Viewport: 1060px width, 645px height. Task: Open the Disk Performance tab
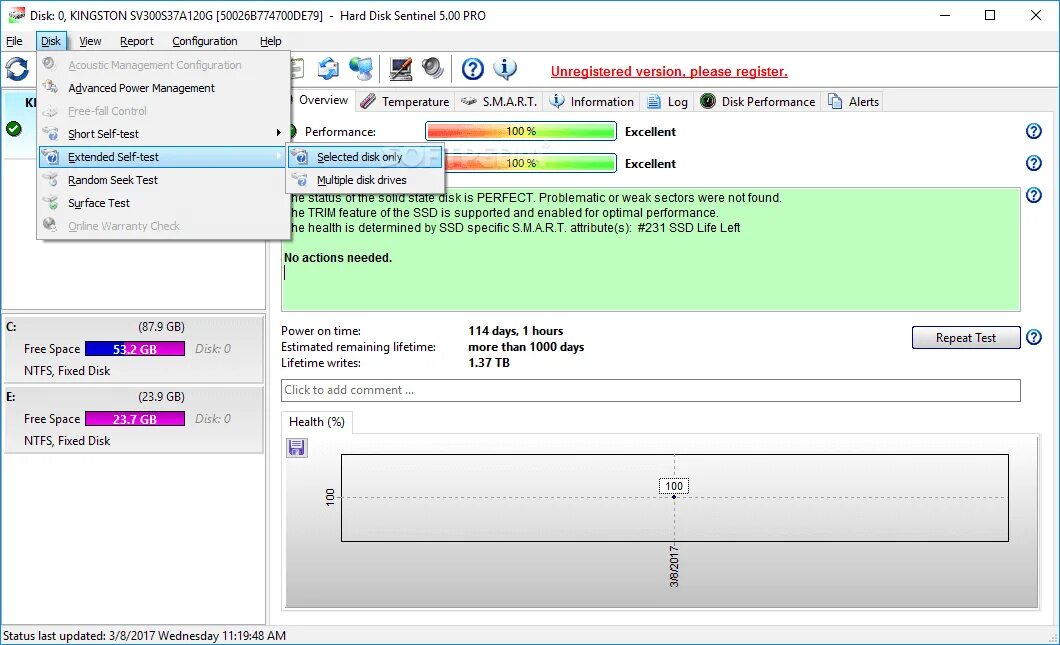pyautogui.click(x=757, y=101)
